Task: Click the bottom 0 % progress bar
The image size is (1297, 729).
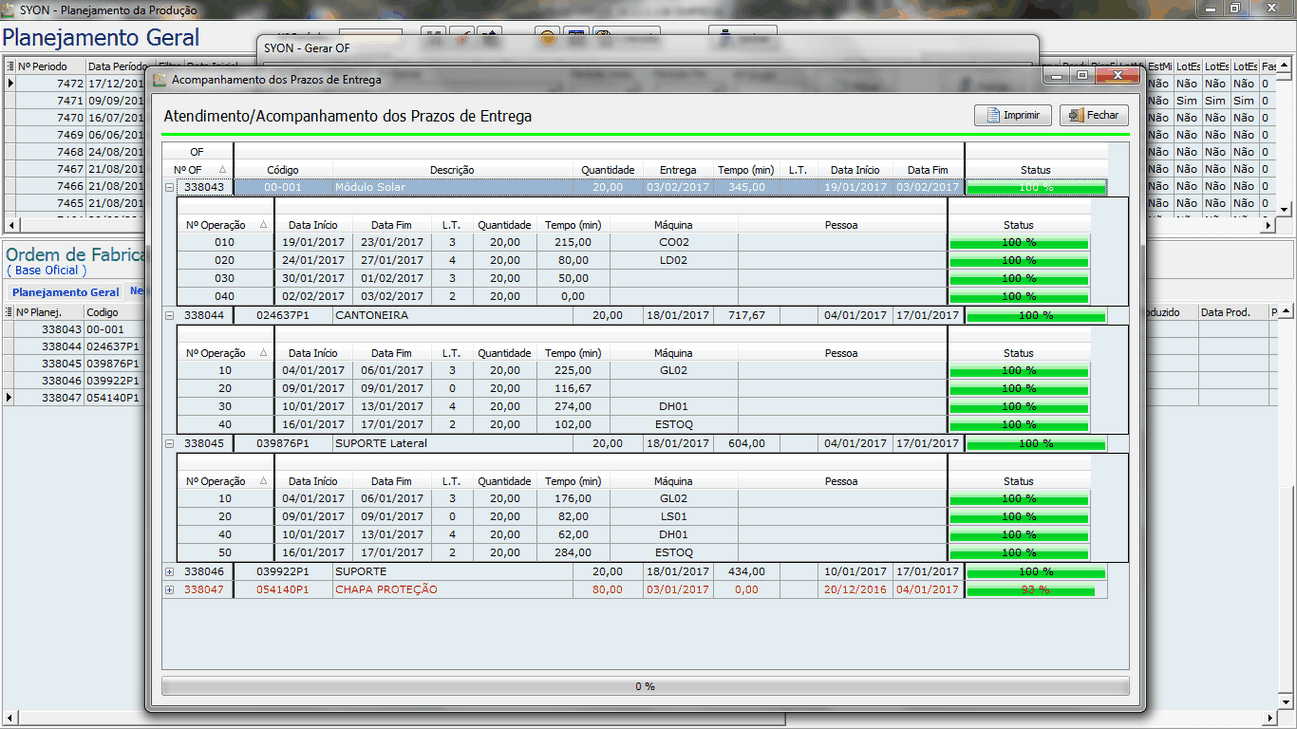Action: [645, 686]
